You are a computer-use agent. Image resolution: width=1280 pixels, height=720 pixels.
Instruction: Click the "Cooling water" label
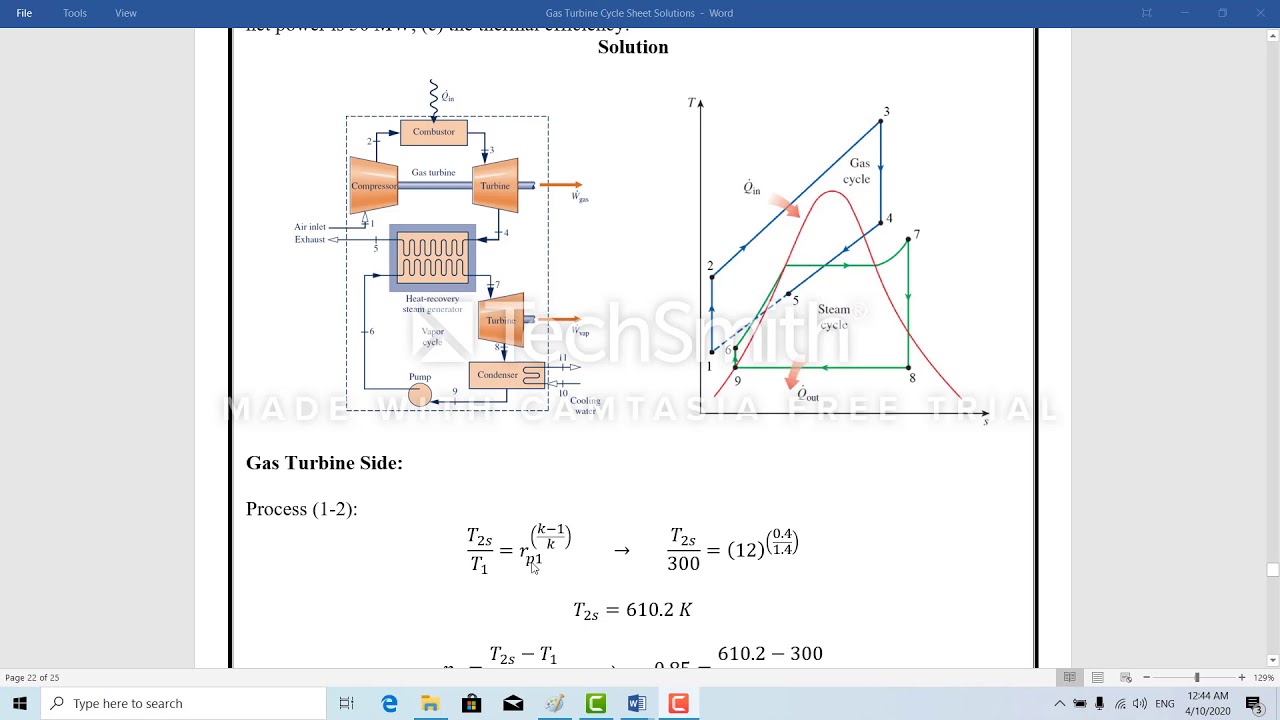pos(586,406)
